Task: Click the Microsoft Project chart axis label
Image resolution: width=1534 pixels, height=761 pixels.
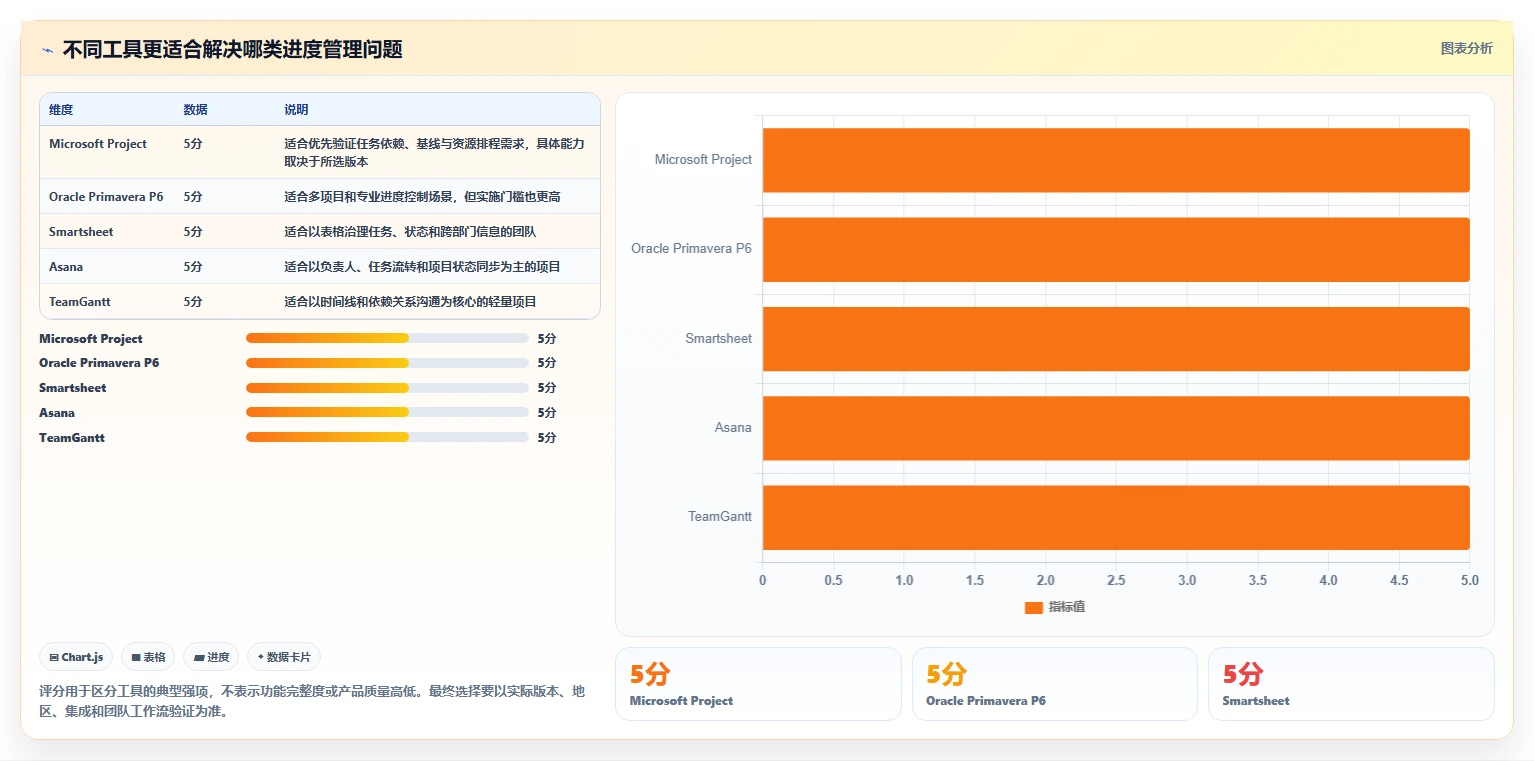Action: (703, 160)
